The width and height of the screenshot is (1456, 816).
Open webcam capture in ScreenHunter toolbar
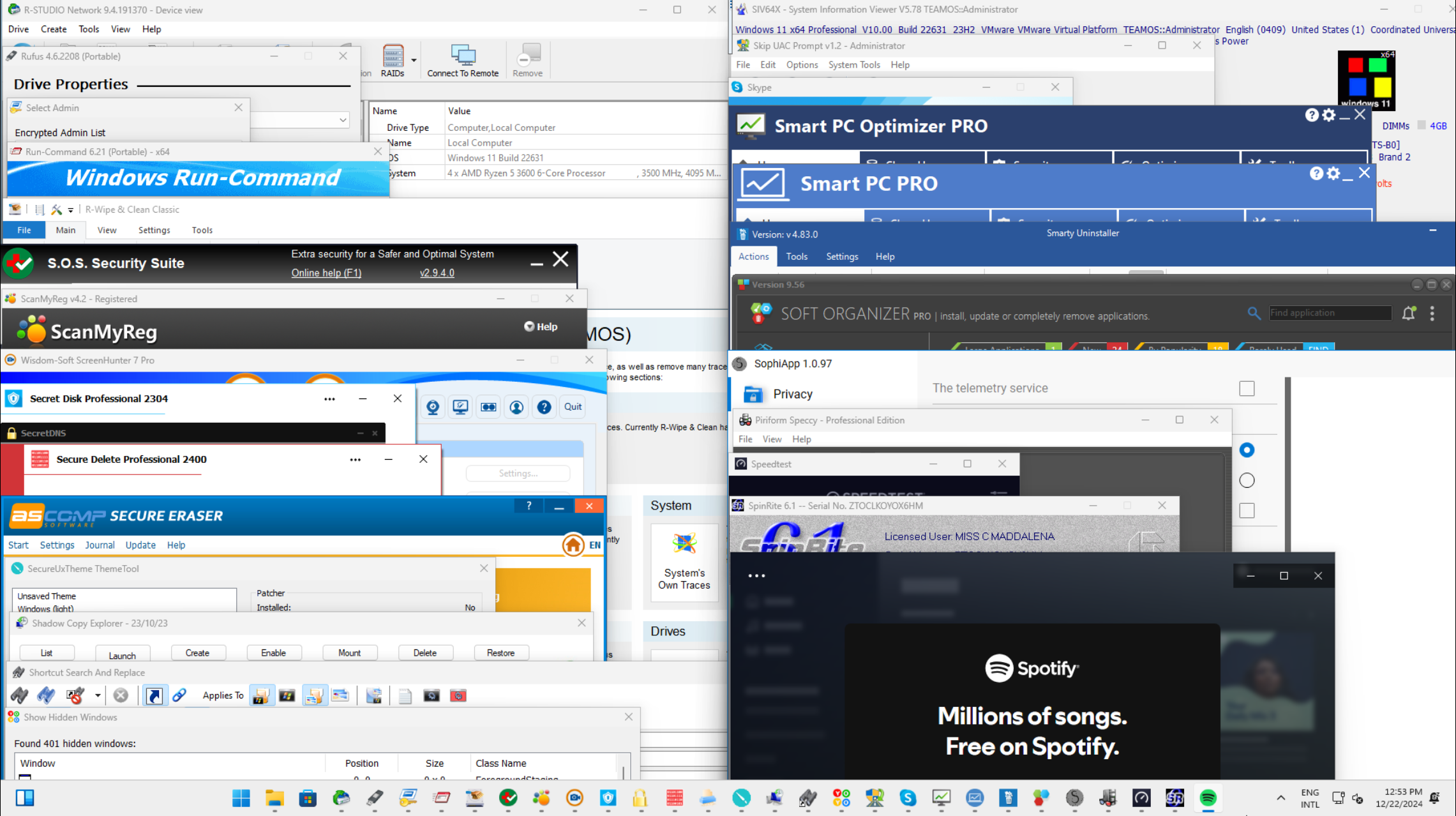click(433, 407)
